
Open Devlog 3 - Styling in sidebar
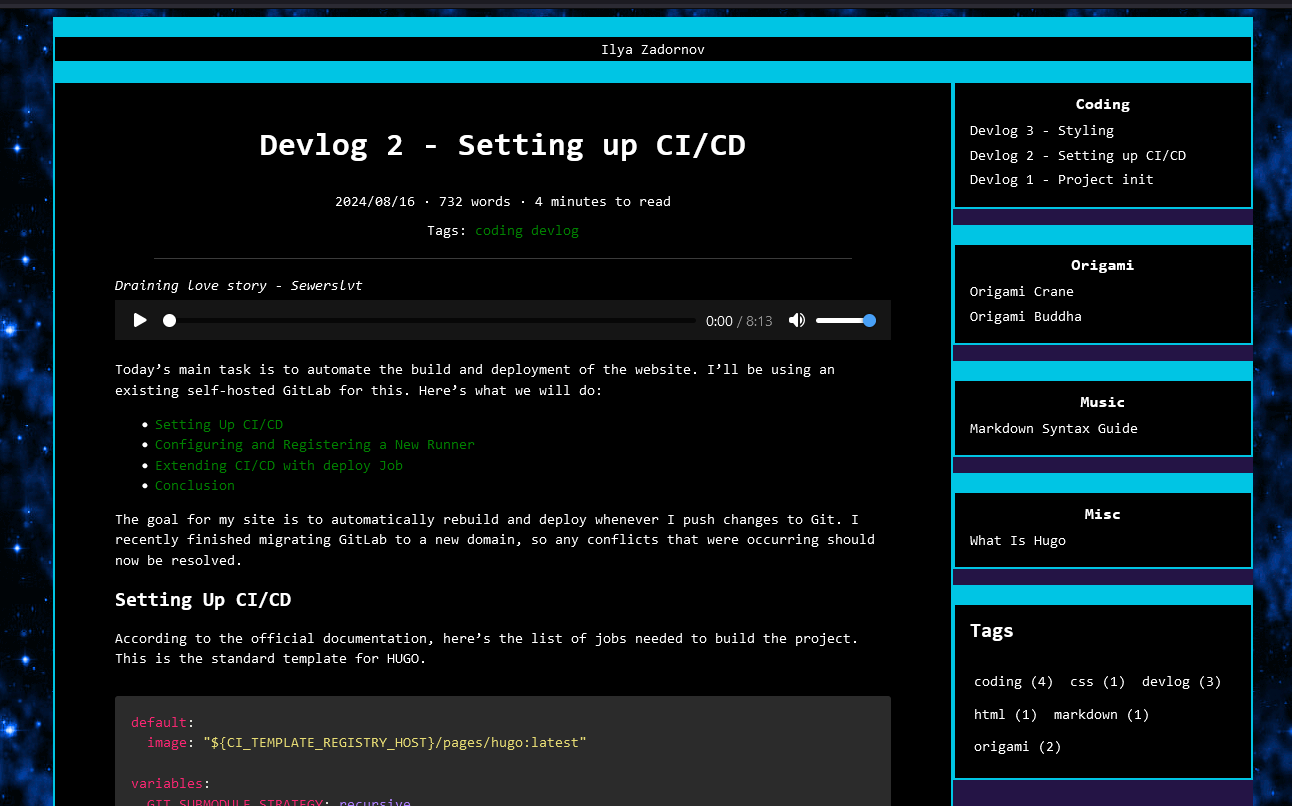pyautogui.click(x=1042, y=130)
